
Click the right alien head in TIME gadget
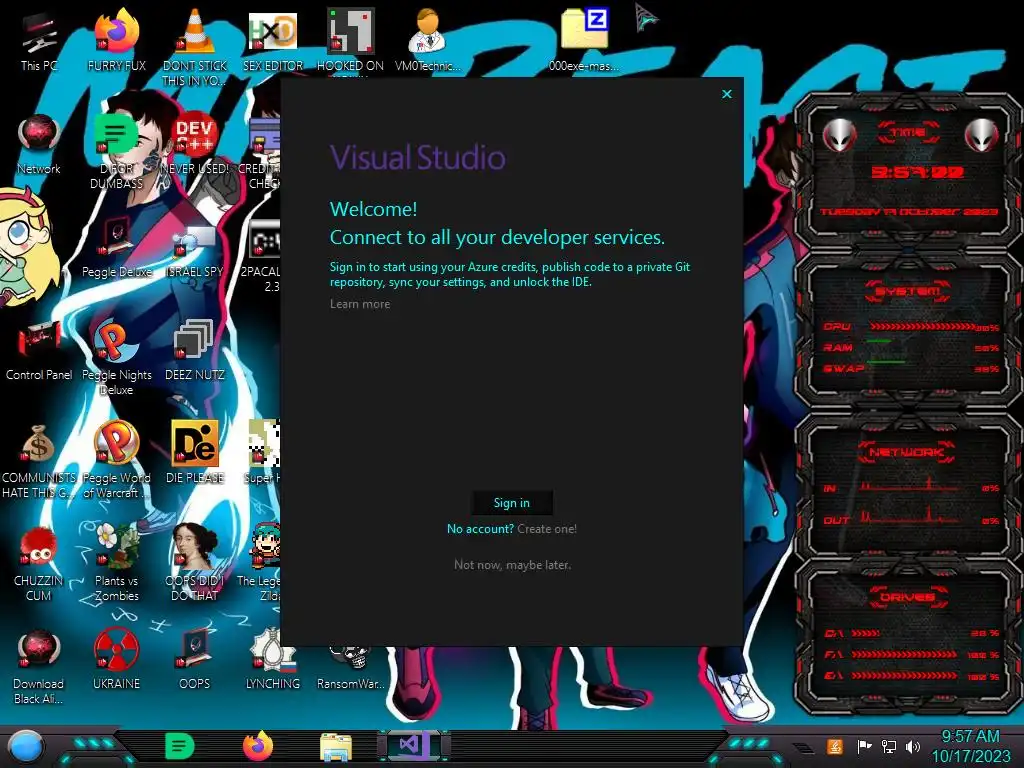982,136
